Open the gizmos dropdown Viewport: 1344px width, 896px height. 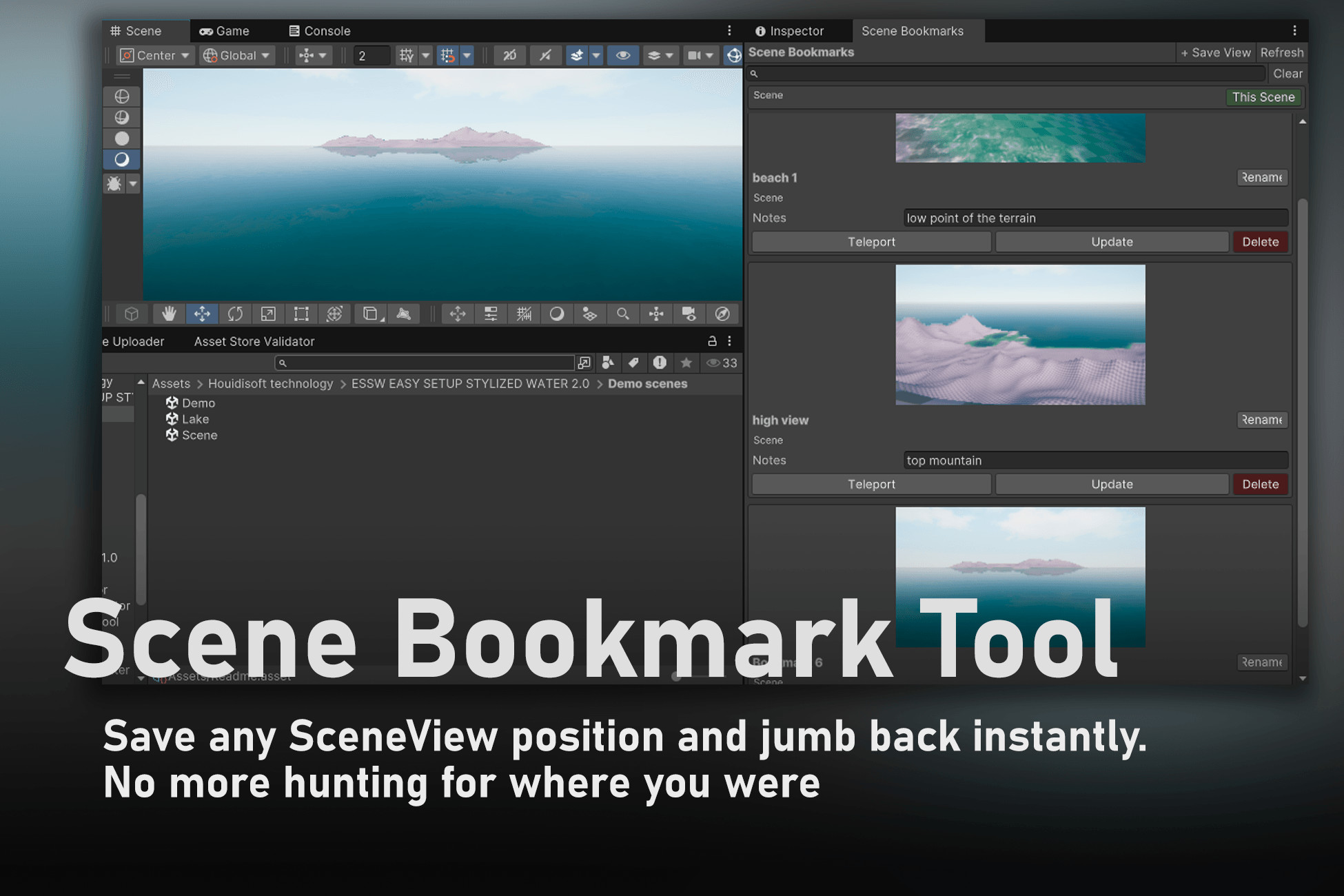(734, 55)
